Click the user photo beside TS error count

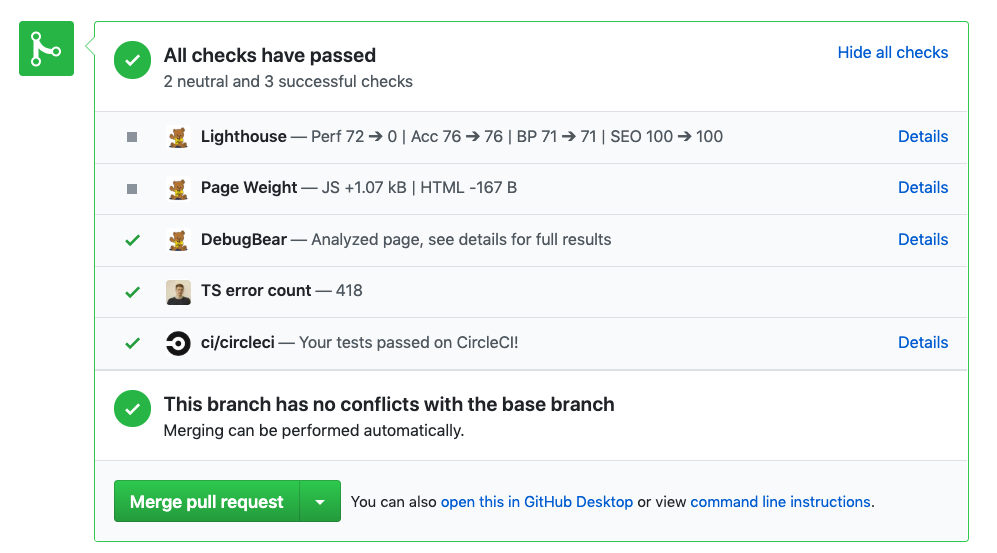[x=178, y=292]
